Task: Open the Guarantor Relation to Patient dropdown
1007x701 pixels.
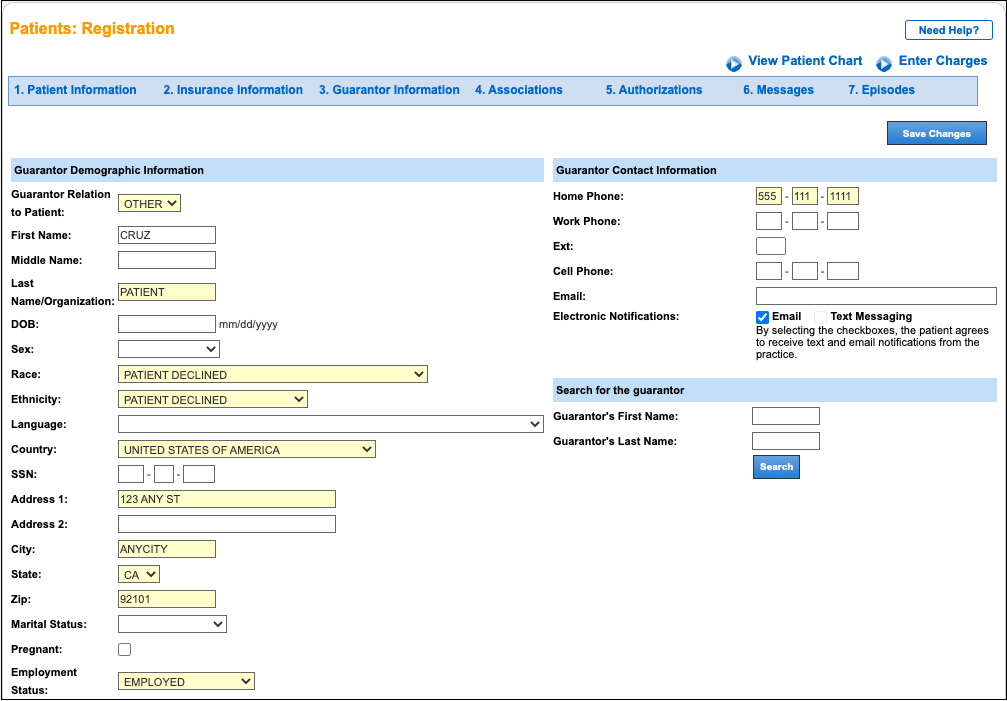Action: (x=148, y=203)
